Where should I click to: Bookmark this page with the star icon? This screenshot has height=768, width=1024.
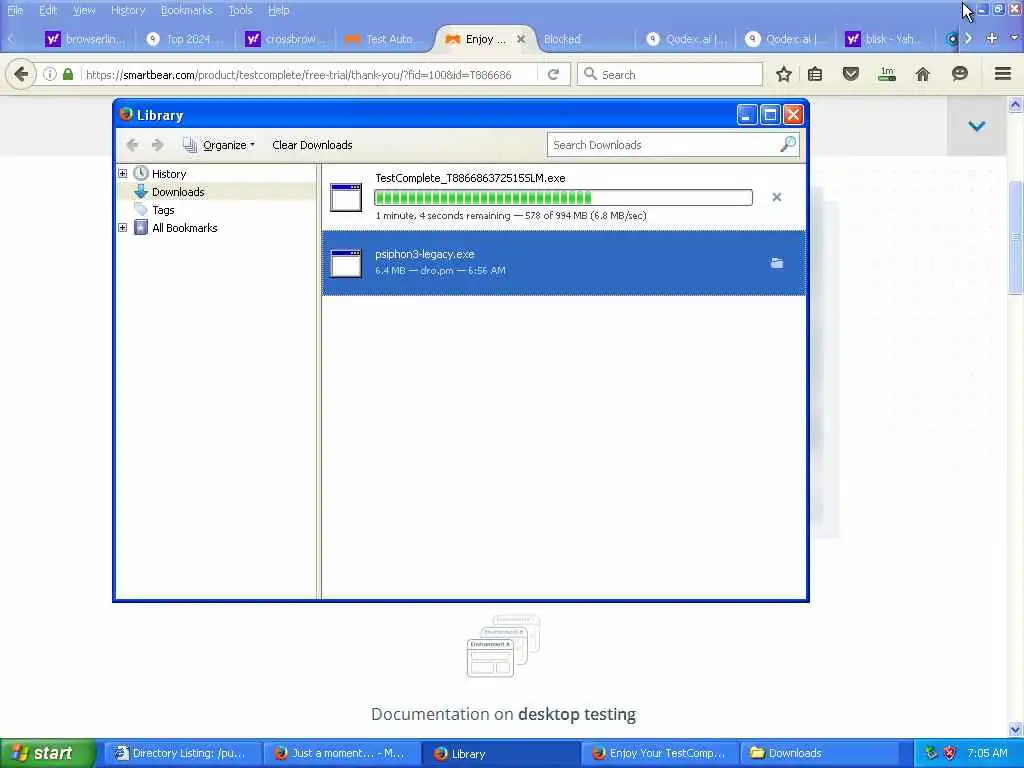click(x=784, y=74)
